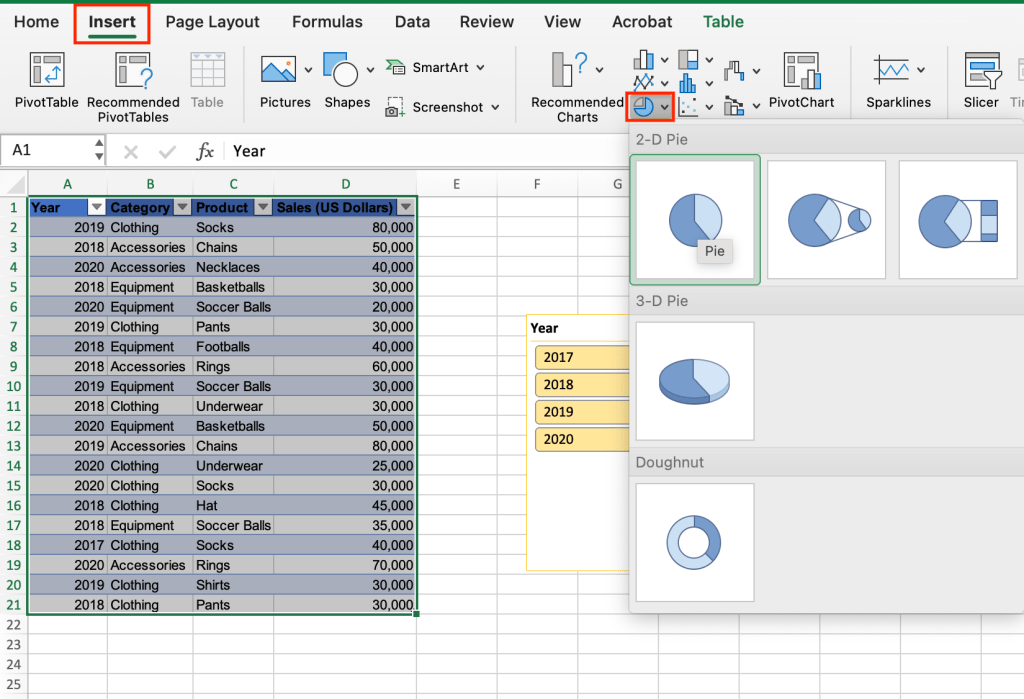Select the column chart insert icon
1024x699 pixels.
point(643,60)
